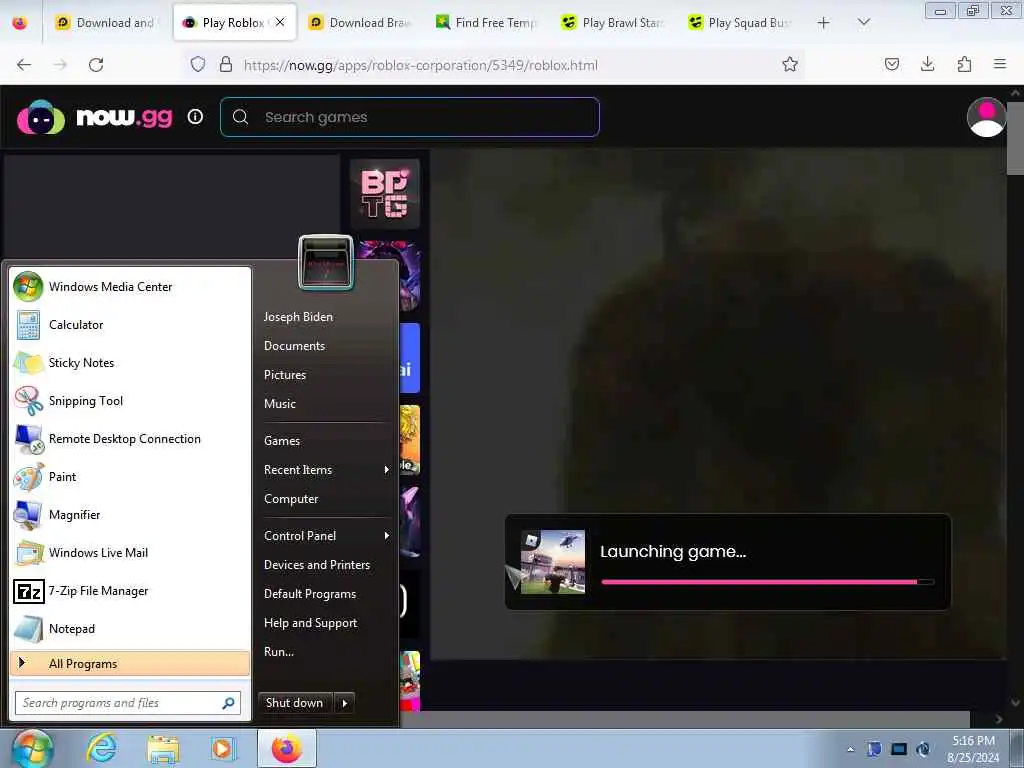The image size is (1024, 768).
Task: Open Internet Explorer from taskbar
Action: tap(103, 748)
